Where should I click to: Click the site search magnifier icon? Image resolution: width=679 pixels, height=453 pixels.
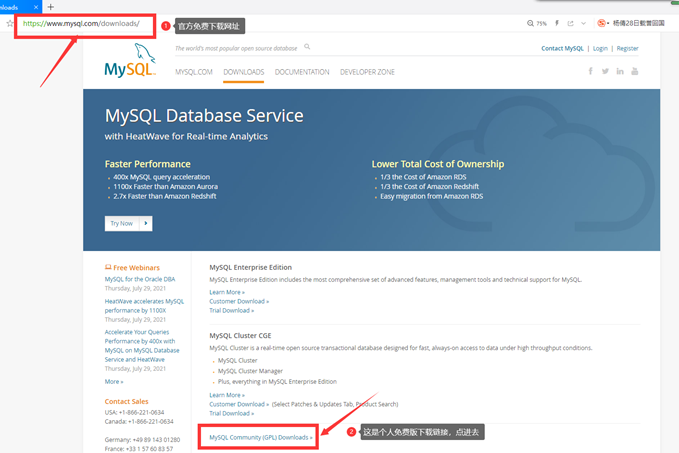[x=307, y=47]
